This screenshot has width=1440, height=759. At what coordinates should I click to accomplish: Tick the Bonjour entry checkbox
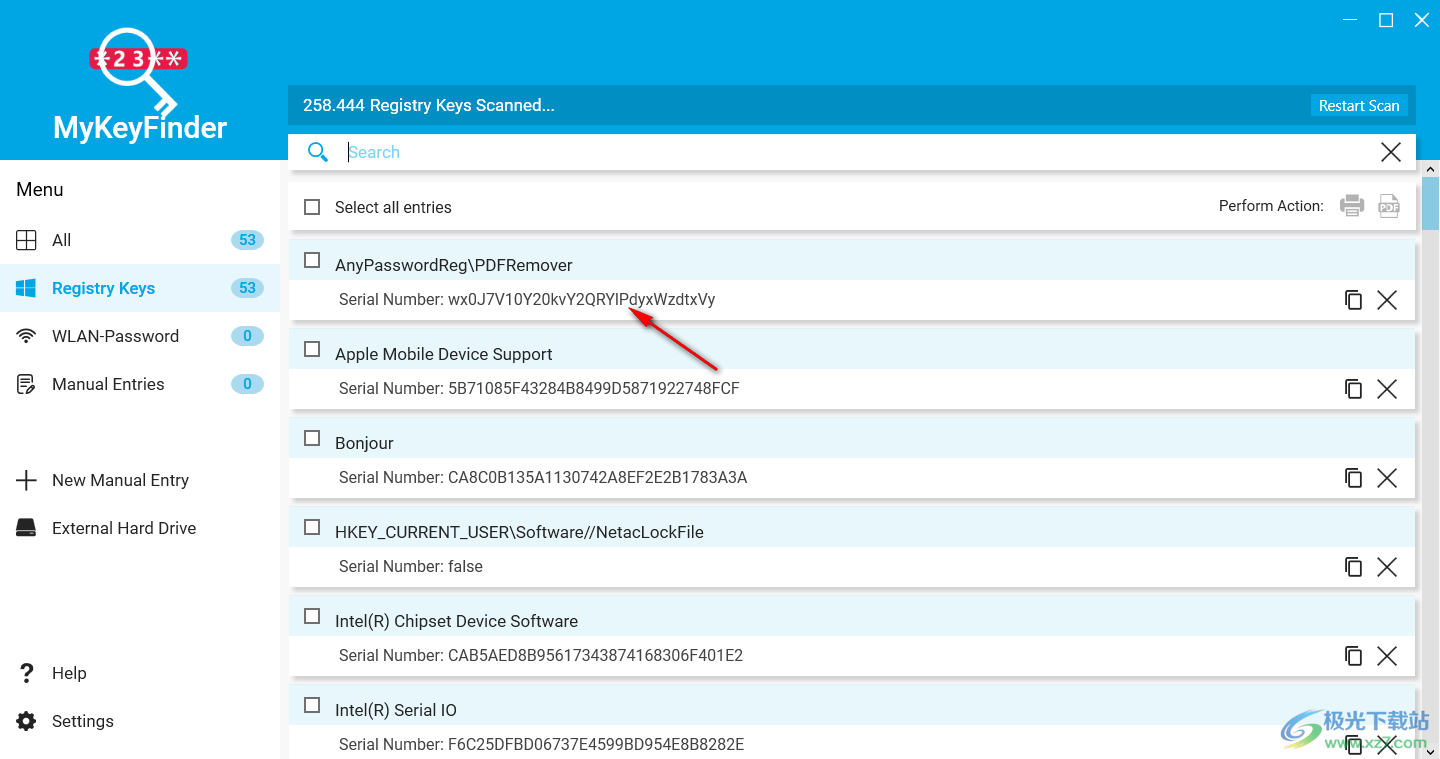(x=312, y=438)
